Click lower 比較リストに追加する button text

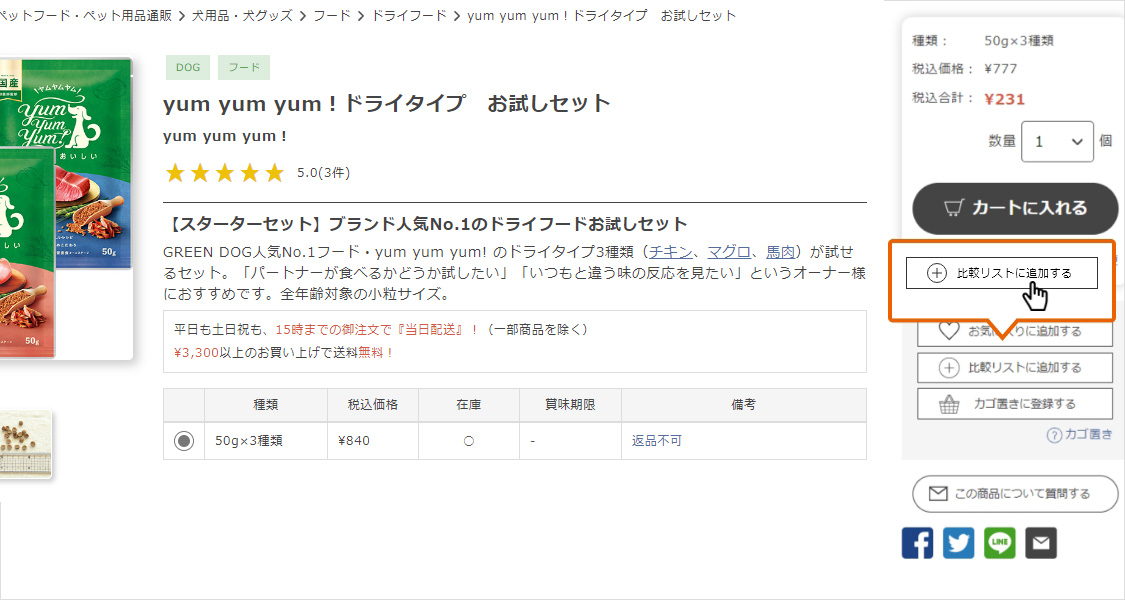(x=1025, y=367)
